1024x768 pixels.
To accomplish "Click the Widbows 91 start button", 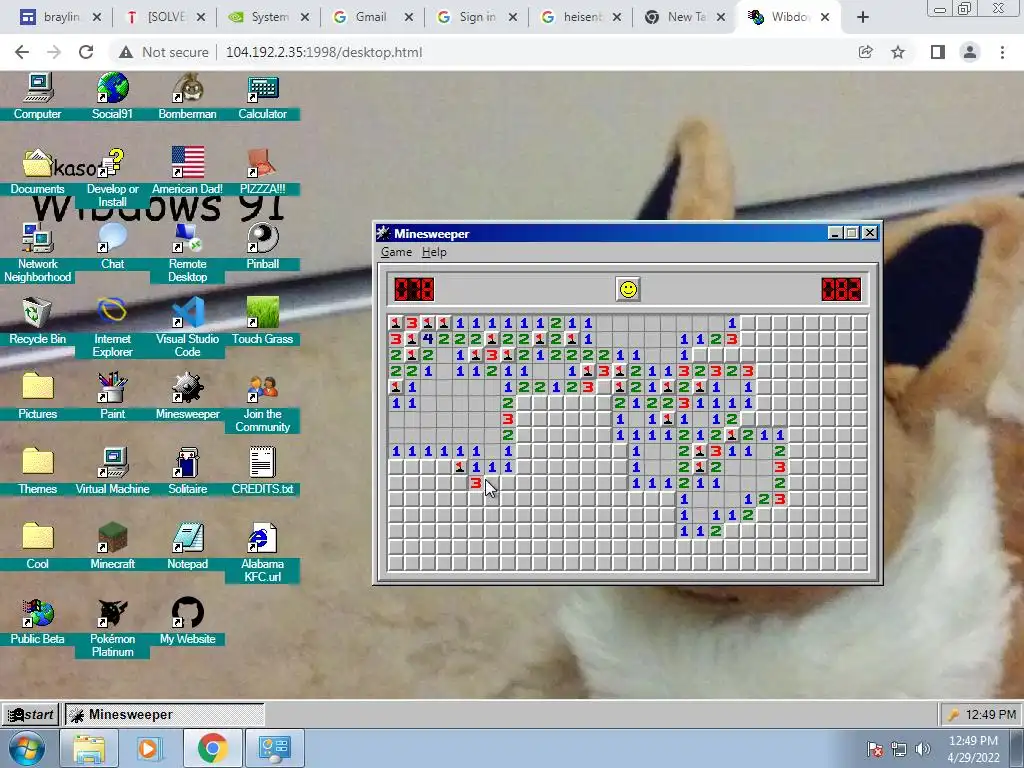I will (x=30, y=714).
